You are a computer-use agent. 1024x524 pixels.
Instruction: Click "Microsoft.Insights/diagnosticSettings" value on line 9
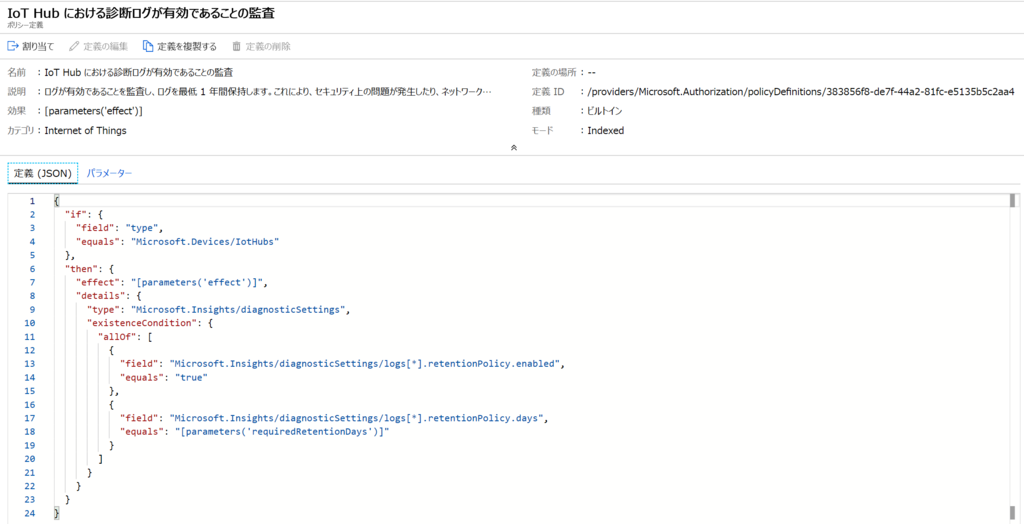point(240,310)
